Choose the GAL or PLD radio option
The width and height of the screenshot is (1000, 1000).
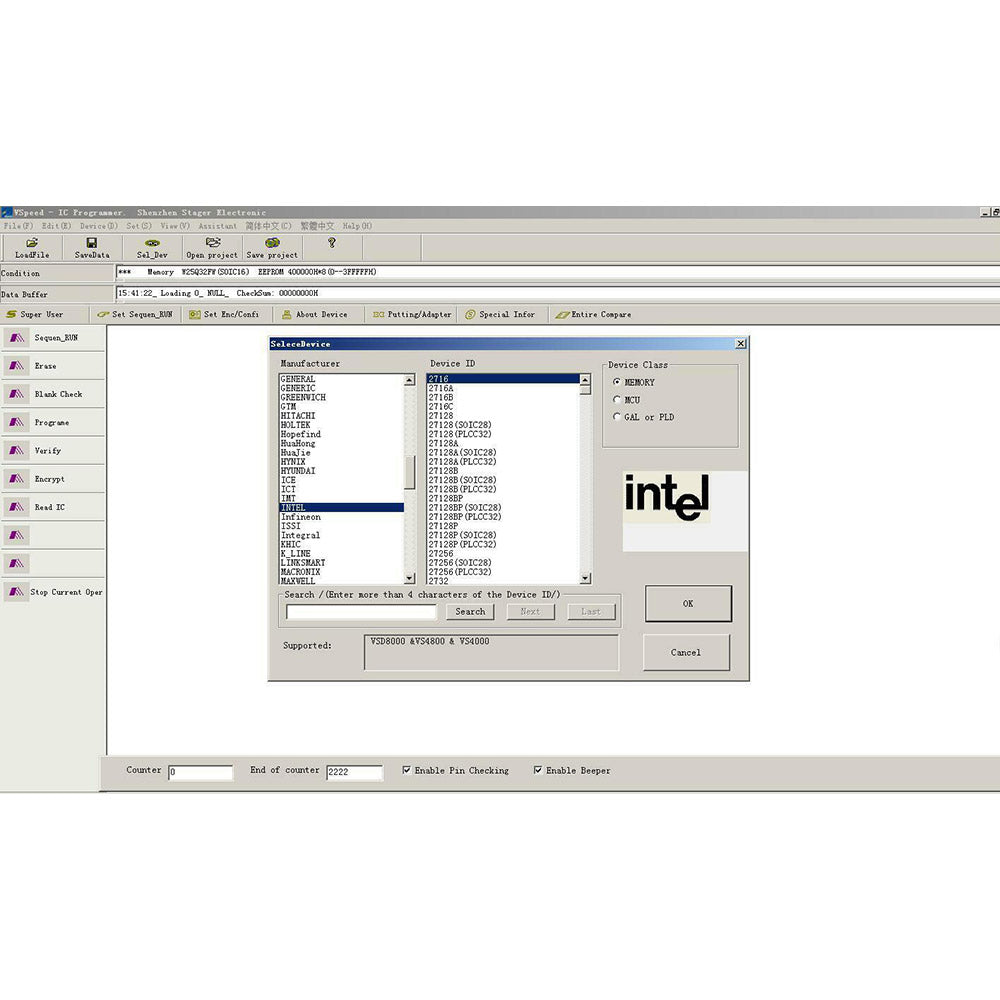(616, 417)
